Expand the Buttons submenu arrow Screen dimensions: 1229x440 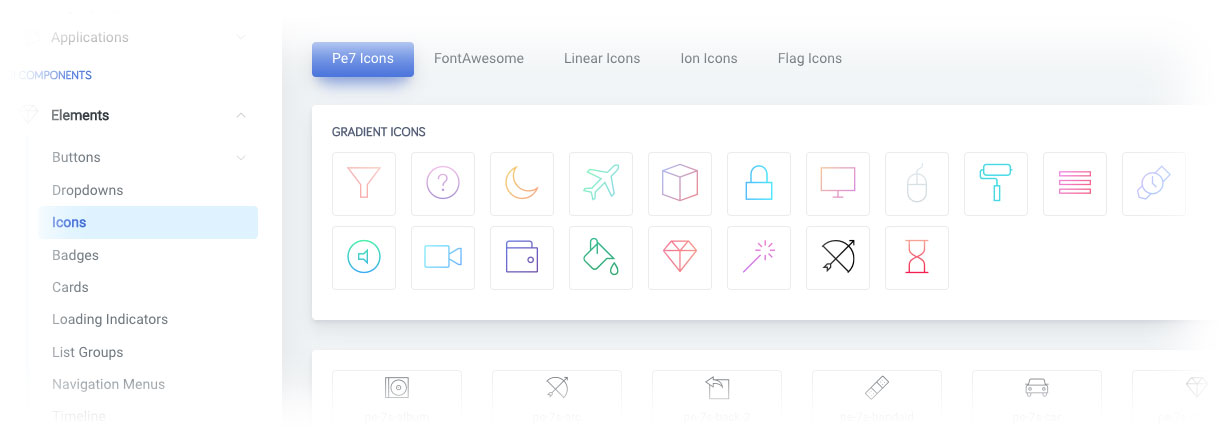coord(241,158)
